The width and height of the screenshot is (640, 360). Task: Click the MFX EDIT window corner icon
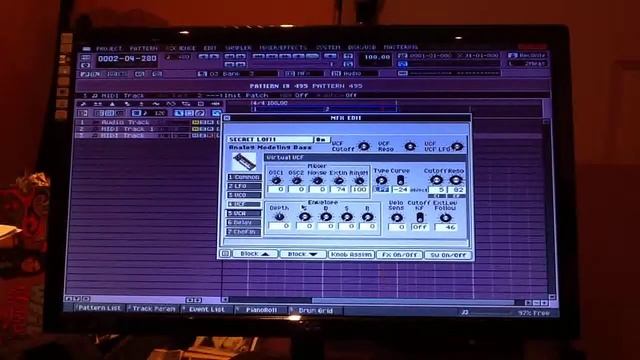tap(227, 118)
